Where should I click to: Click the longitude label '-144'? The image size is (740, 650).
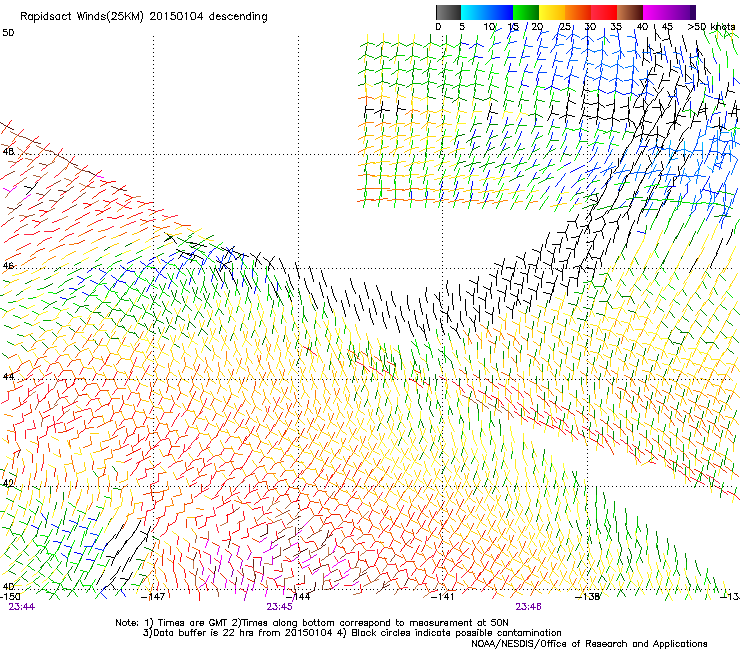pyautogui.click(x=298, y=597)
